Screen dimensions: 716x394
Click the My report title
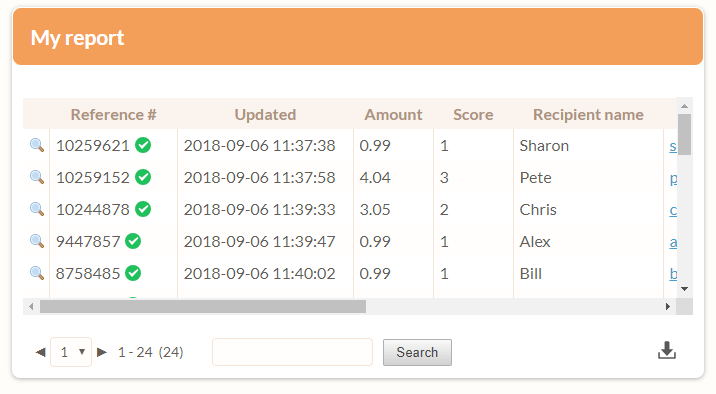77,37
